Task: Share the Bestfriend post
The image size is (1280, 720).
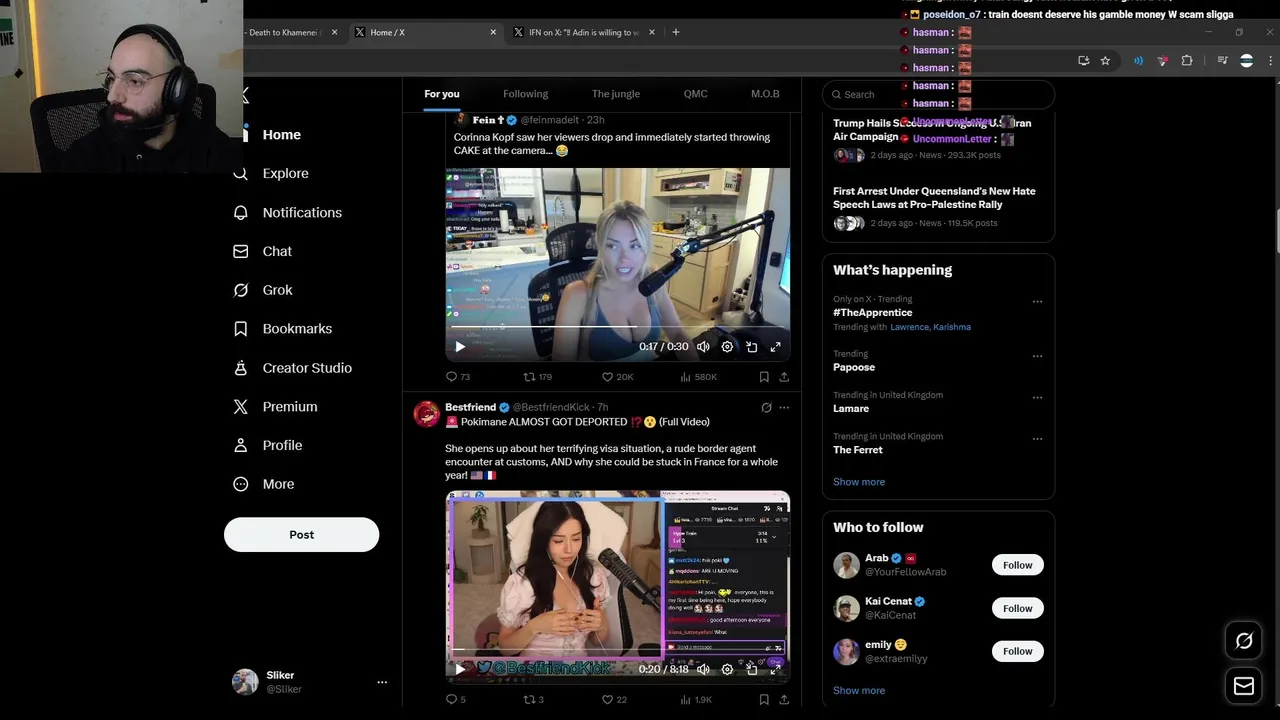Action: [x=784, y=699]
